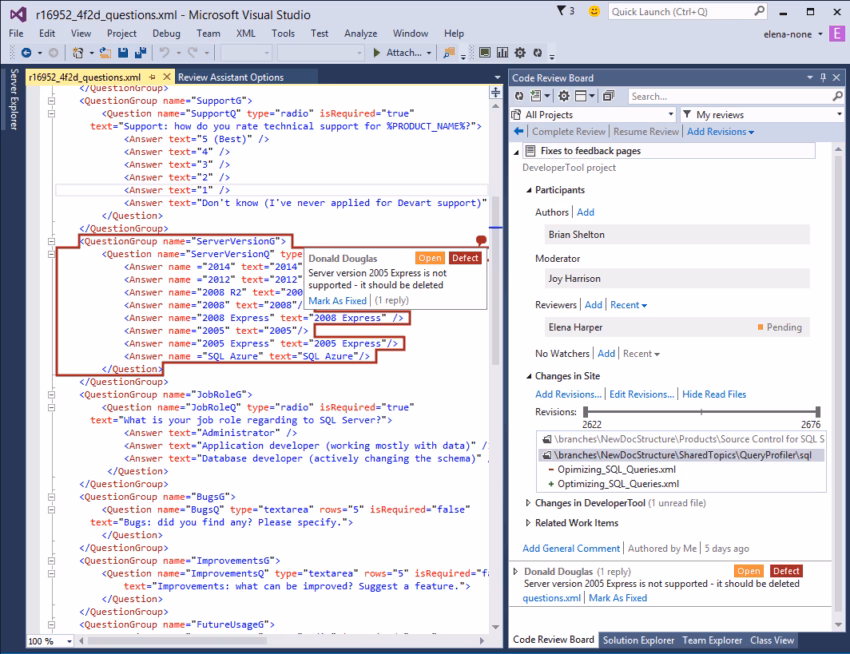This screenshot has height=654, width=850.
Task: Open Code Review Board settings gear
Action: [x=563, y=95]
